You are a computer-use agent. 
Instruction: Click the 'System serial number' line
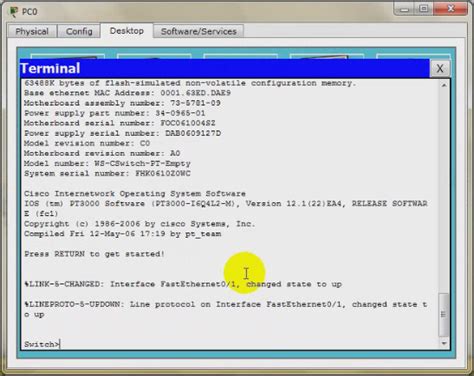(x=107, y=174)
